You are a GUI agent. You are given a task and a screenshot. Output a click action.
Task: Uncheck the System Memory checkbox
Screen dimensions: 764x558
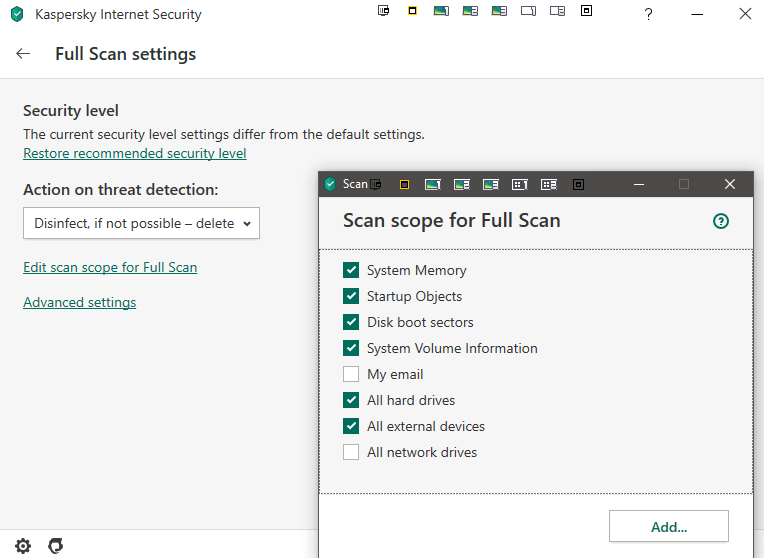351,270
